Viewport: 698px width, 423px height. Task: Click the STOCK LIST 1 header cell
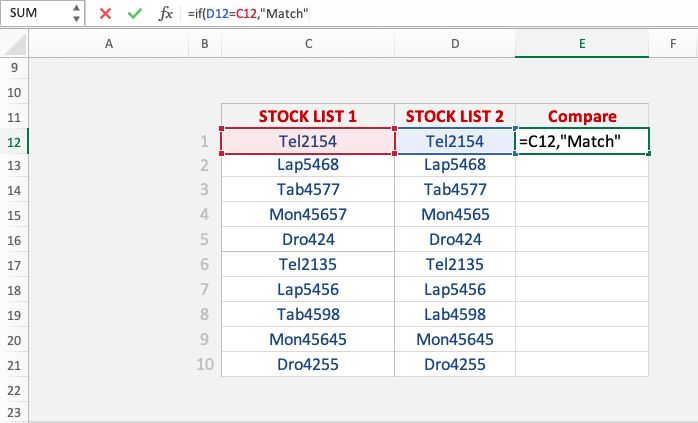click(x=308, y=116)
